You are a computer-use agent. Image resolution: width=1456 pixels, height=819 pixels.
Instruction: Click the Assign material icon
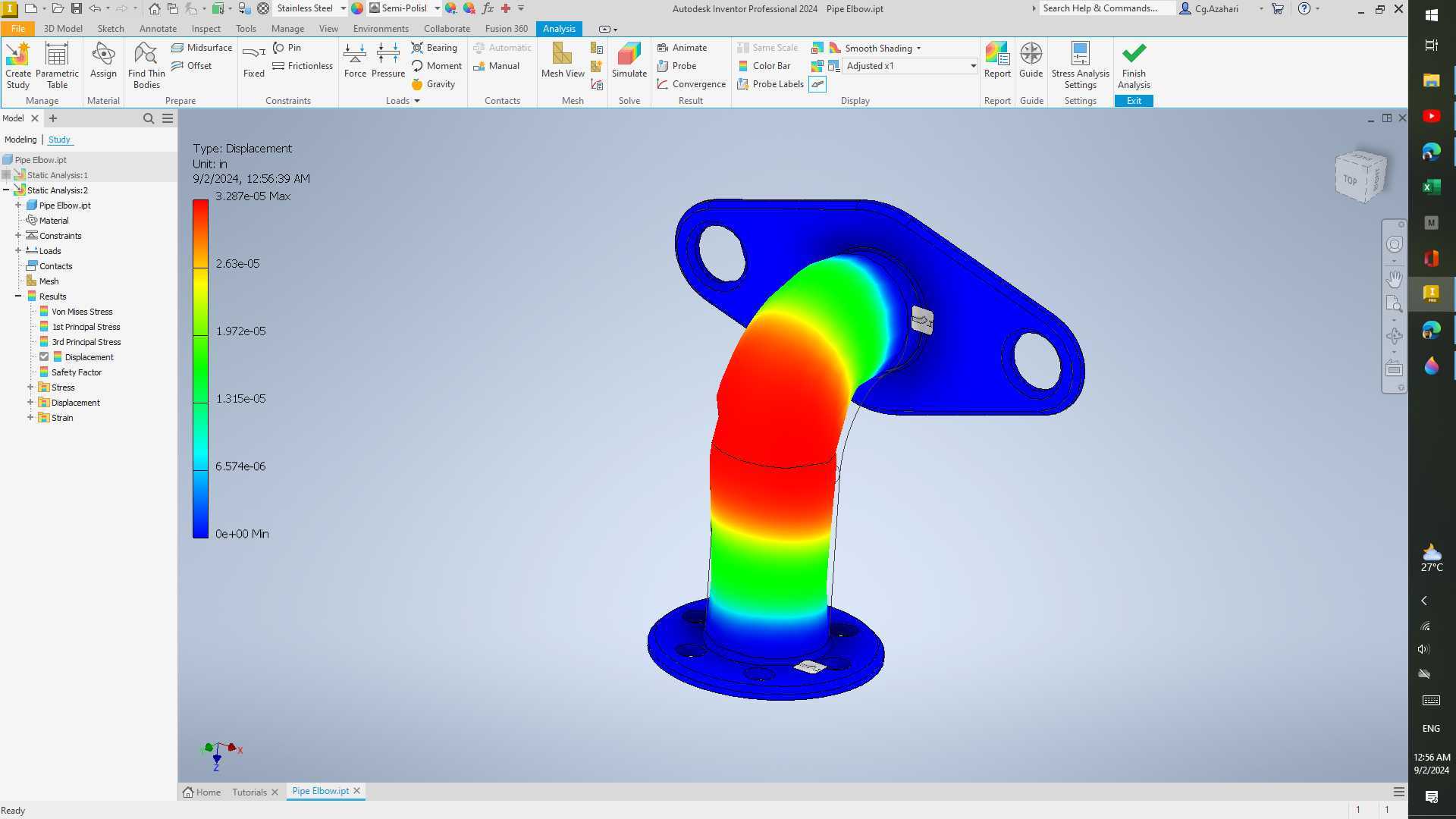103,61
